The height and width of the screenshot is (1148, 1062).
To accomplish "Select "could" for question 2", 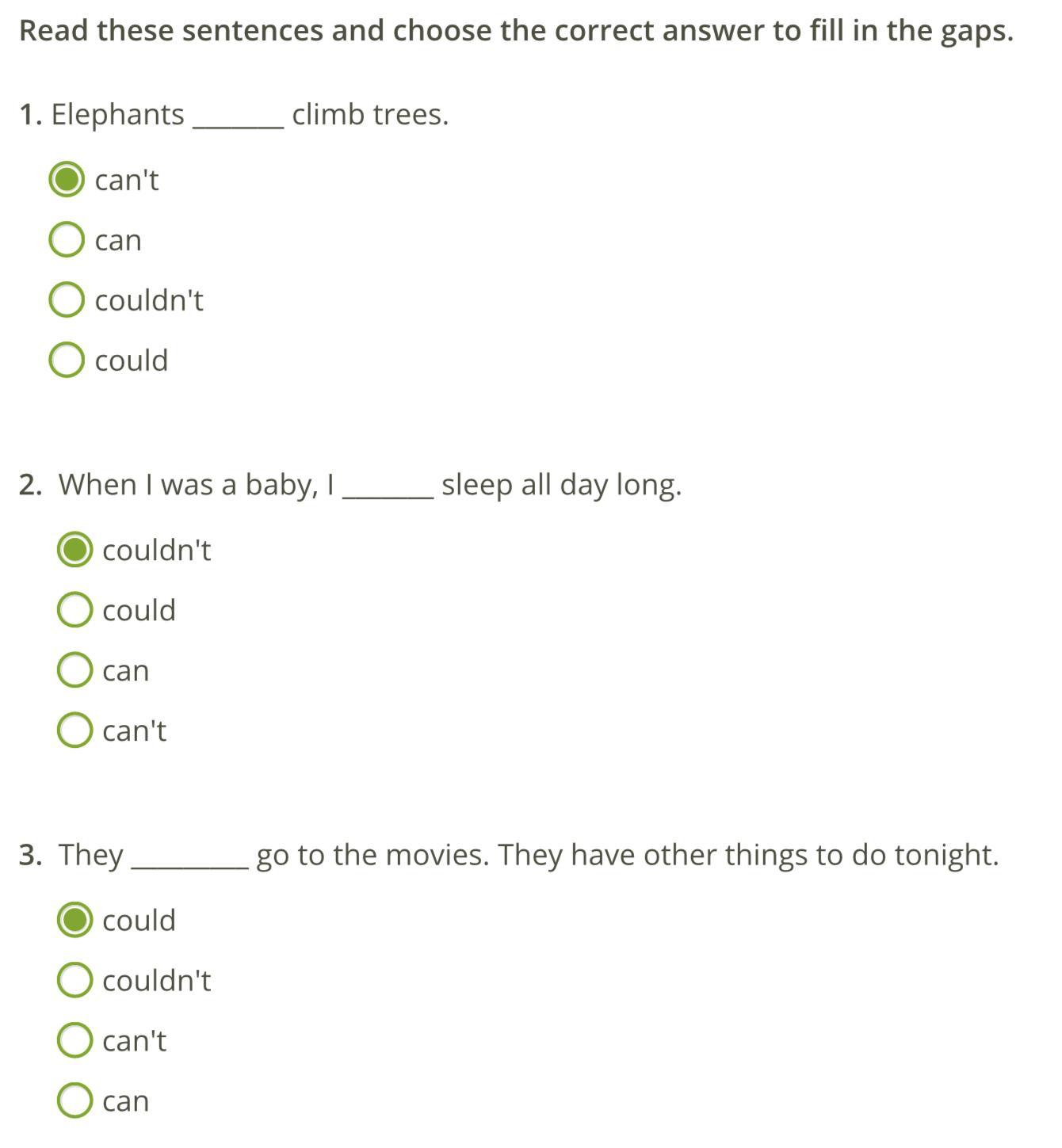I will point(74,609).
